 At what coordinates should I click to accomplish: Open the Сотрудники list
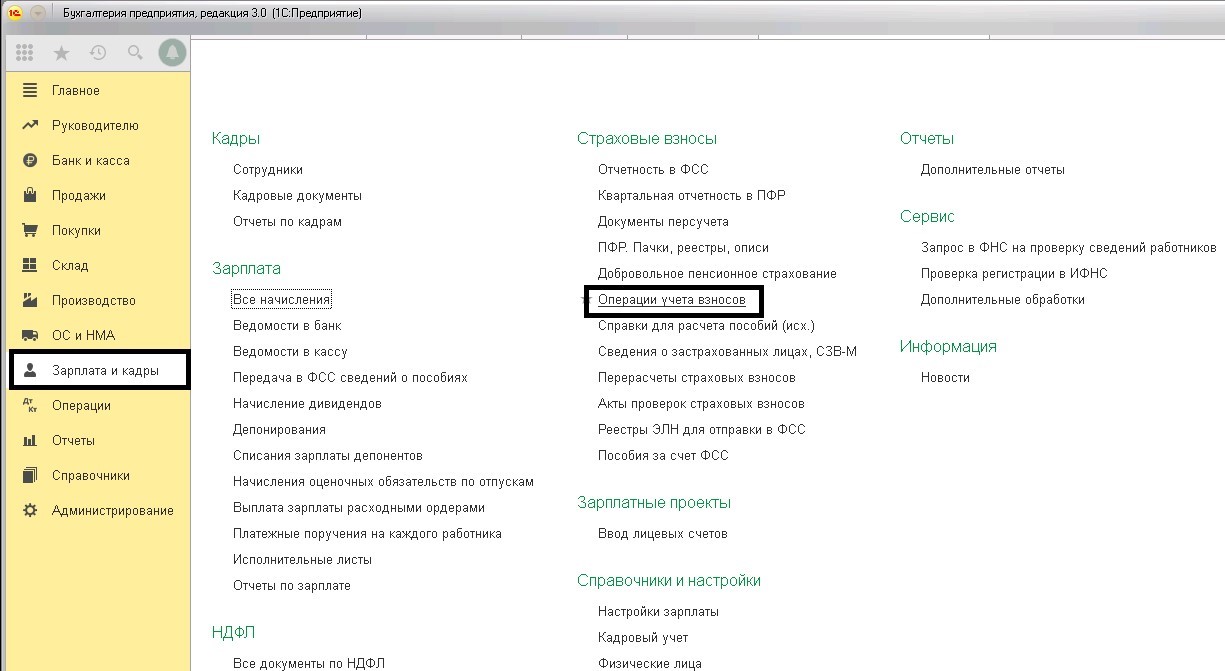tap(268, 170)
